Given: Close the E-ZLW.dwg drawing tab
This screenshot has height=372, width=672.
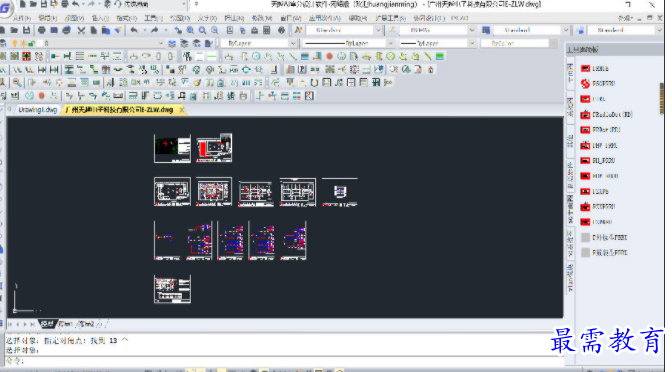Looking at the screenshot, I should (182, 110).
